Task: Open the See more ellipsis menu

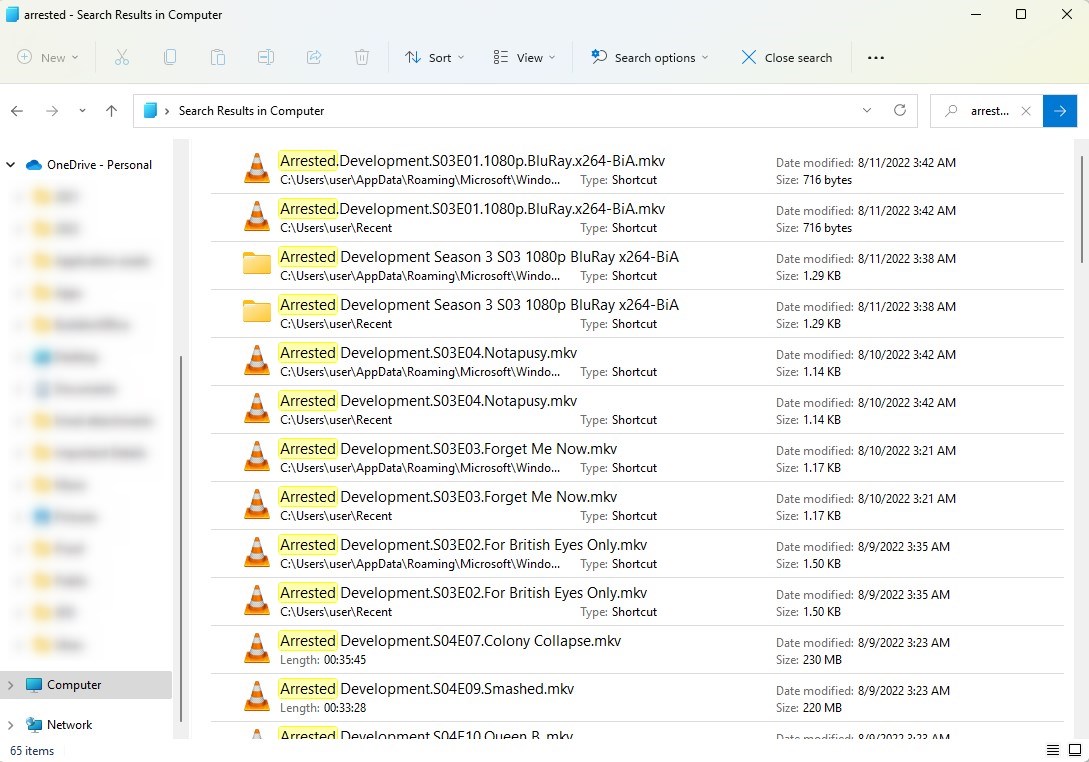Action: (x=875, y=57)
